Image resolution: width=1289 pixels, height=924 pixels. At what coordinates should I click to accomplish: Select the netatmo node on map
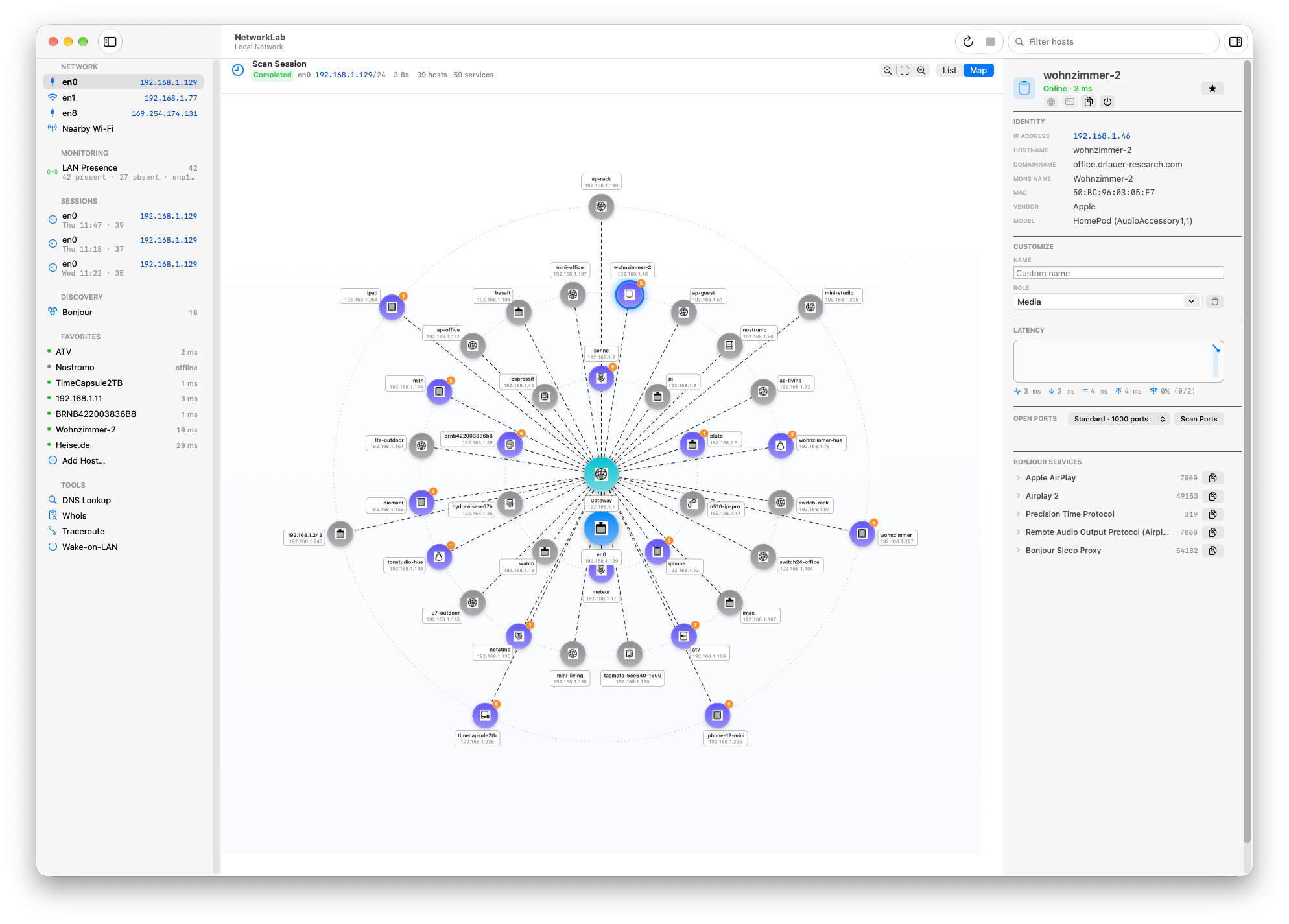[519, 636]
